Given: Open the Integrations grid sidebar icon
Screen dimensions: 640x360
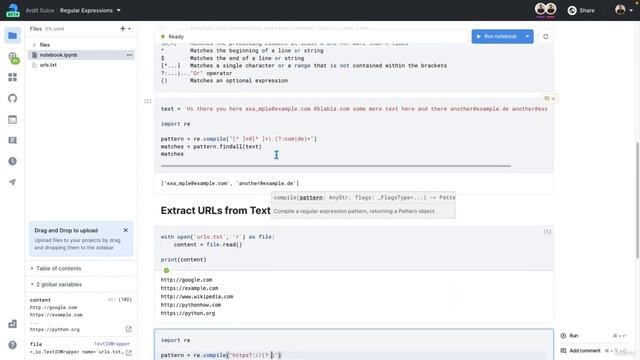Looking at the screenshot, I should pos(13,77).
